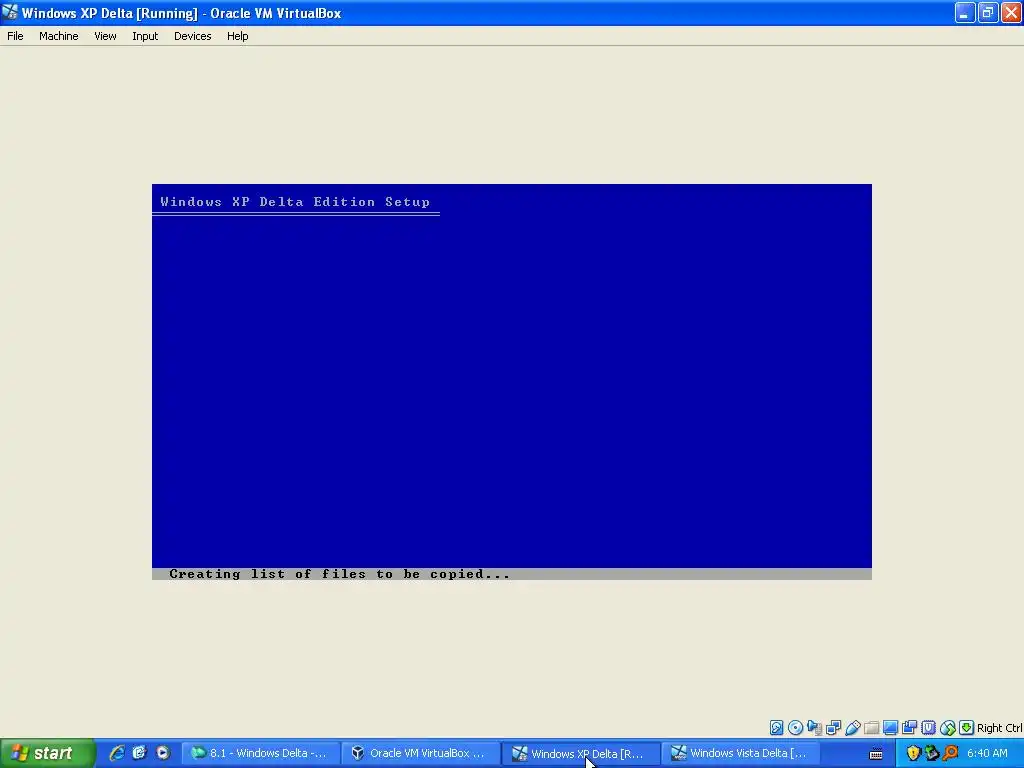Click the network adapter status icon

click(x=833, y=728)
